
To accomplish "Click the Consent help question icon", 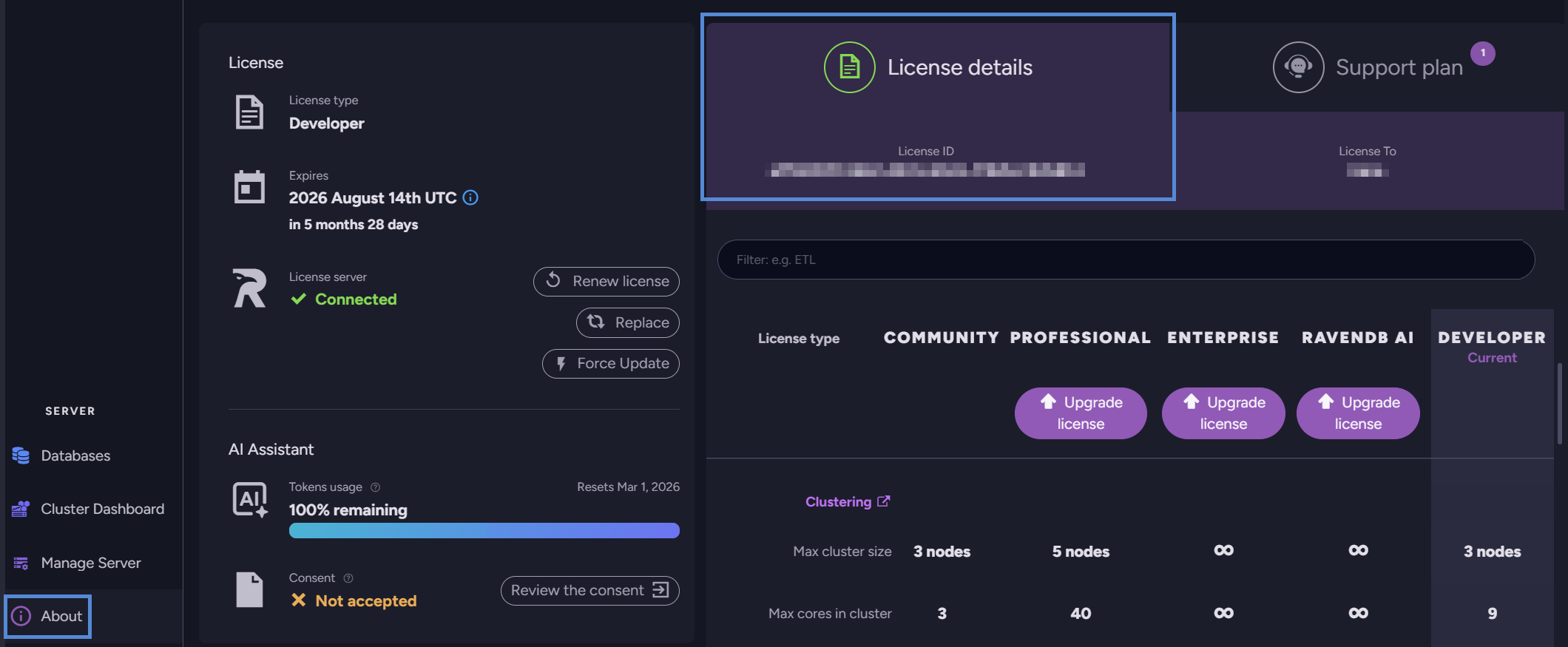I will 348,578.
